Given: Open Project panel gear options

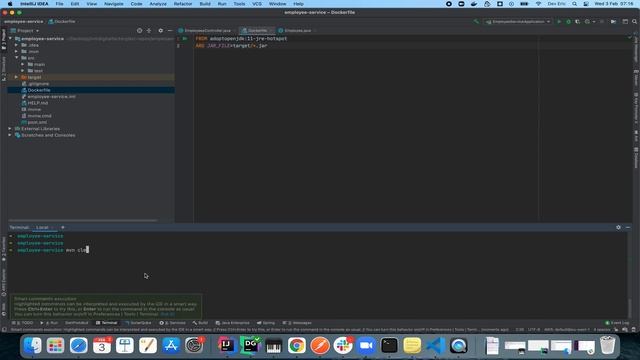Looking at the screenshot, I should [160, 31].
